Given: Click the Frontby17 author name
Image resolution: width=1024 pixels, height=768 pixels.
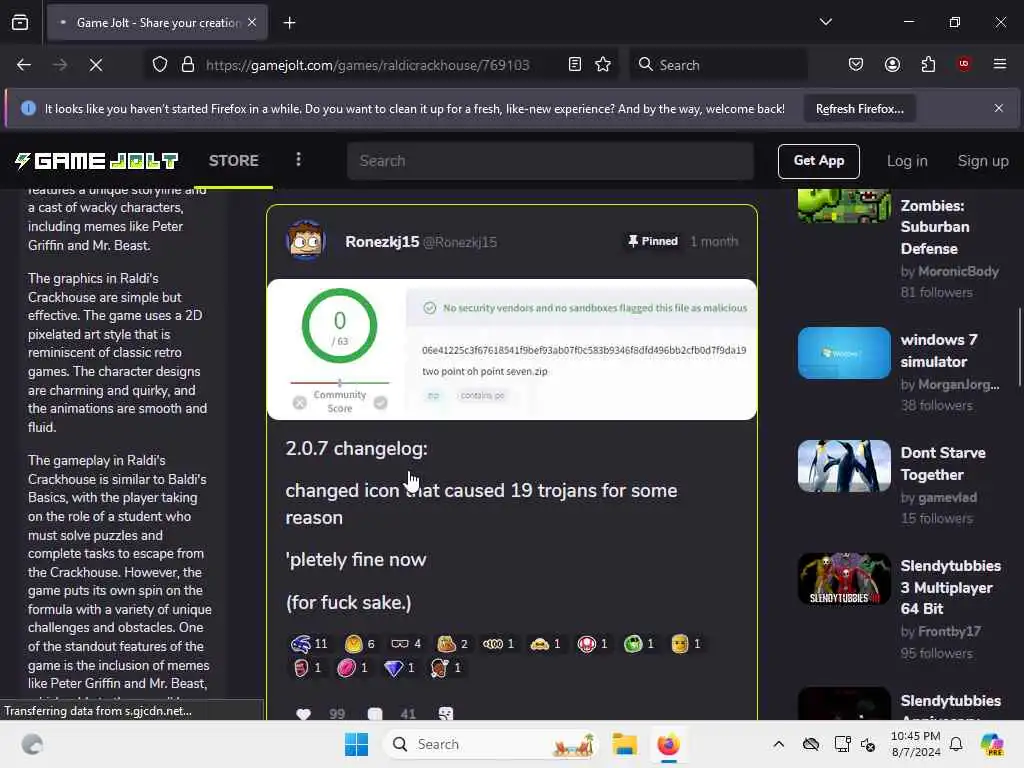Looking at the screenshot, I should (x=949, y=632).
